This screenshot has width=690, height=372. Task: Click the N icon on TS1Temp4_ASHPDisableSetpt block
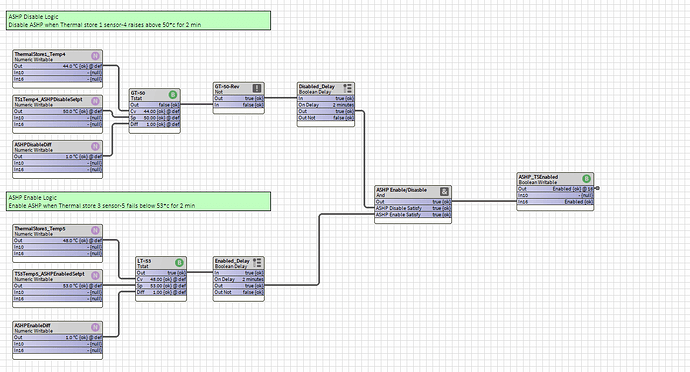pyautogui.click(x=95, y=101)
